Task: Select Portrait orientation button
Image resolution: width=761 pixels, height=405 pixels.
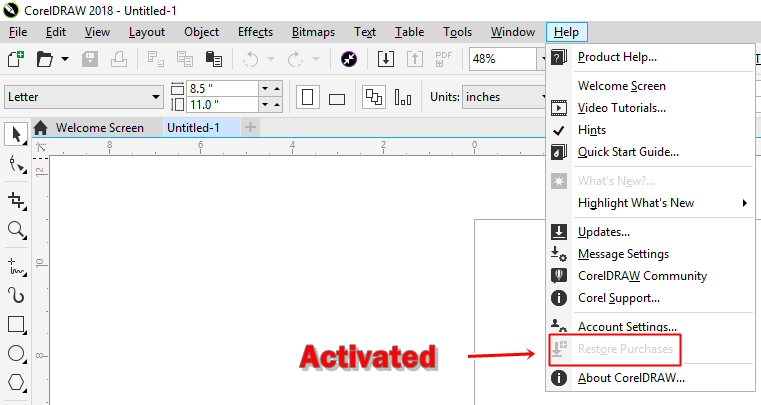Action: tap(308, 97)
